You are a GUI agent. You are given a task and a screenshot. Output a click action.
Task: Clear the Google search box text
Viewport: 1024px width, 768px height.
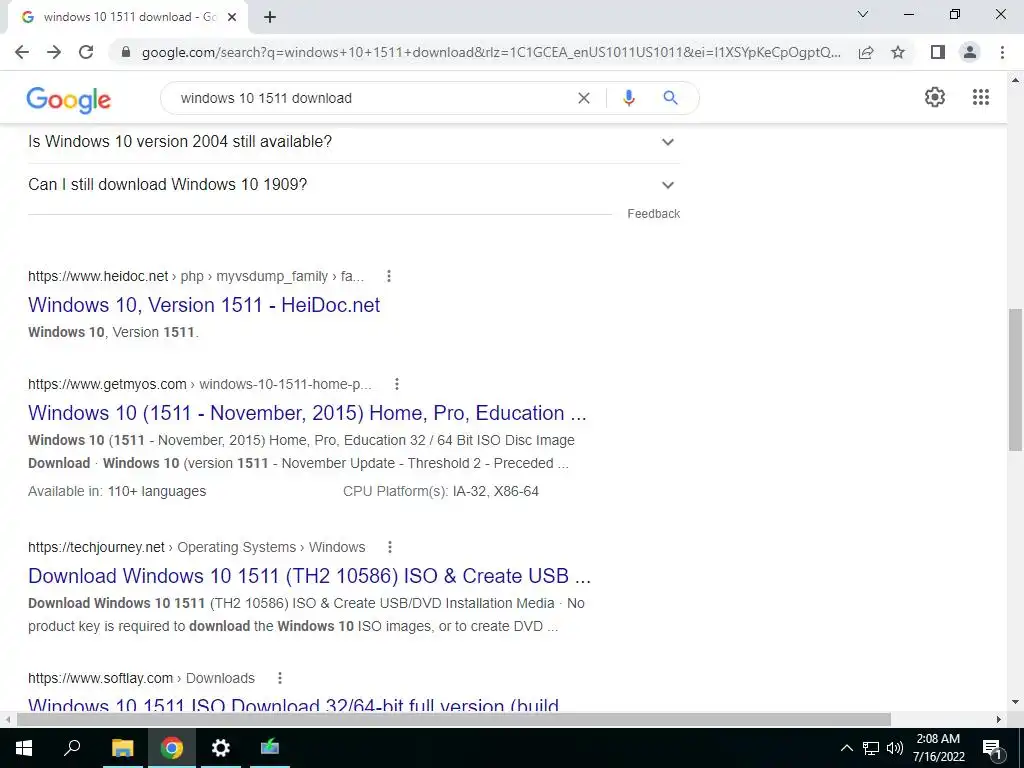tap(584, 98)
